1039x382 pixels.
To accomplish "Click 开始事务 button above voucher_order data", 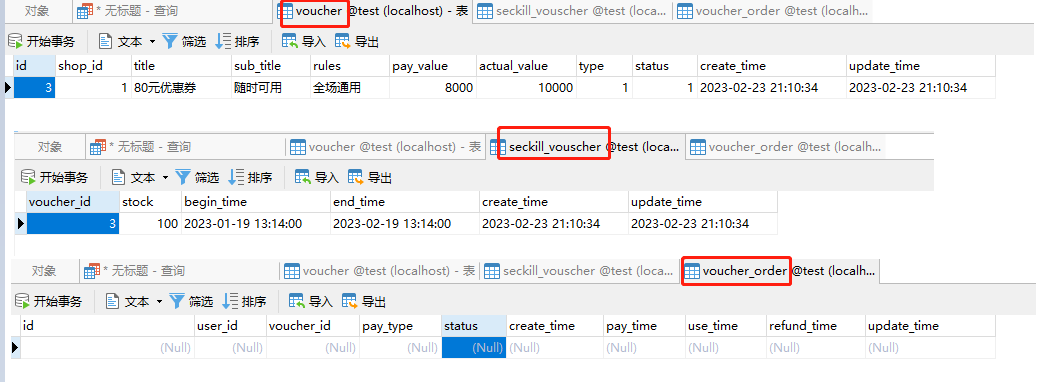I will point(48,301).
